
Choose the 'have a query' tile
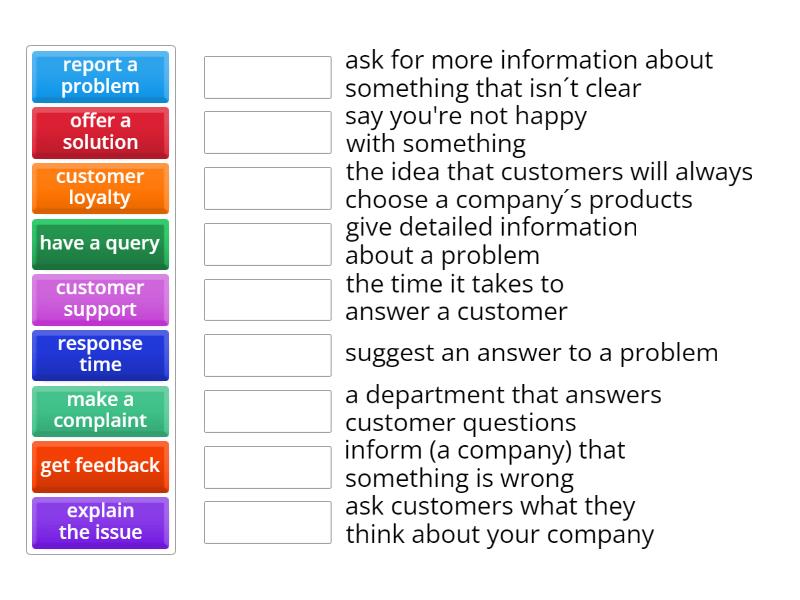coord(100,244)
